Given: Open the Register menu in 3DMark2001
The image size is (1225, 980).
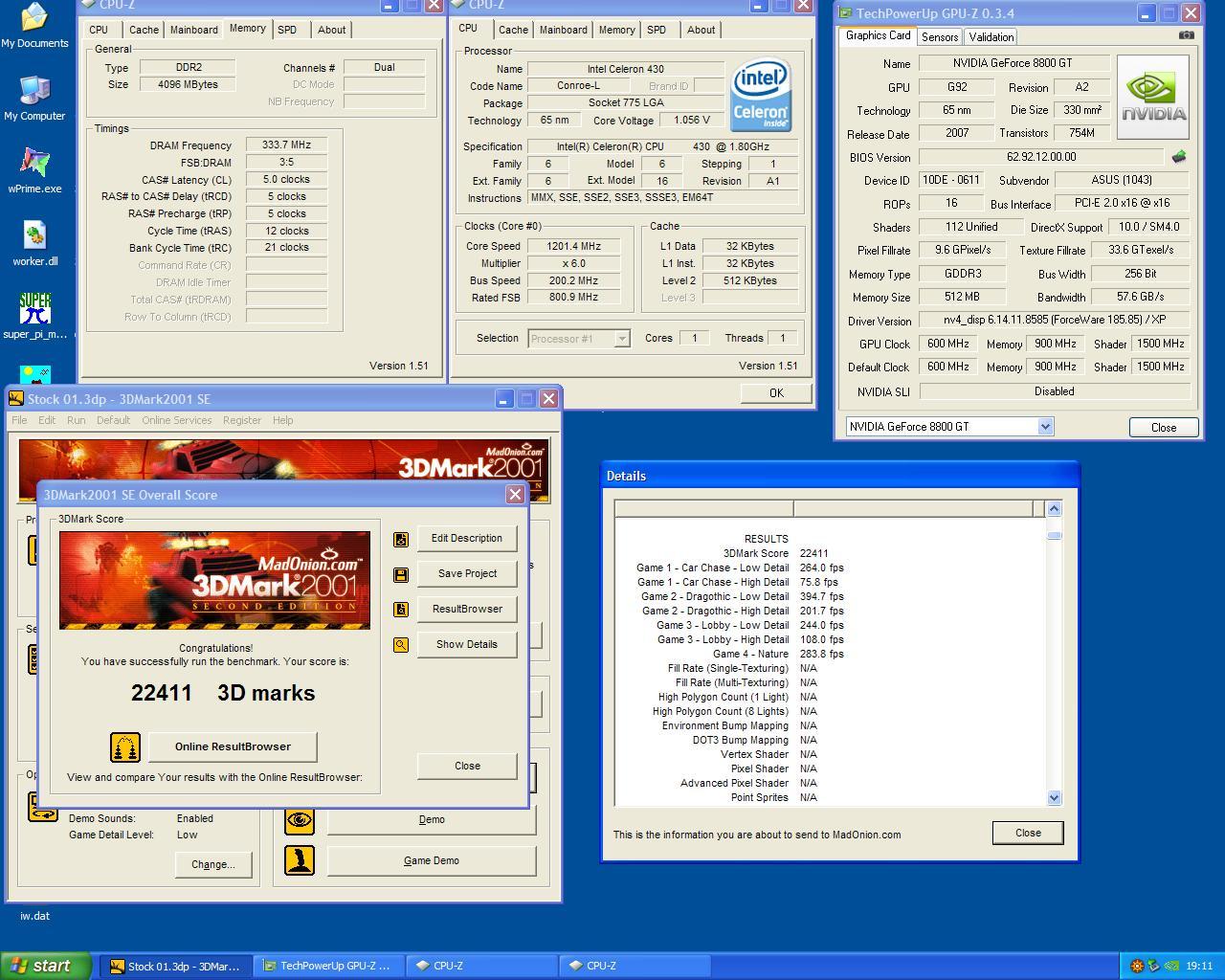Looking at the screenshot, I should pyautogui.click(x=242, y=420).
